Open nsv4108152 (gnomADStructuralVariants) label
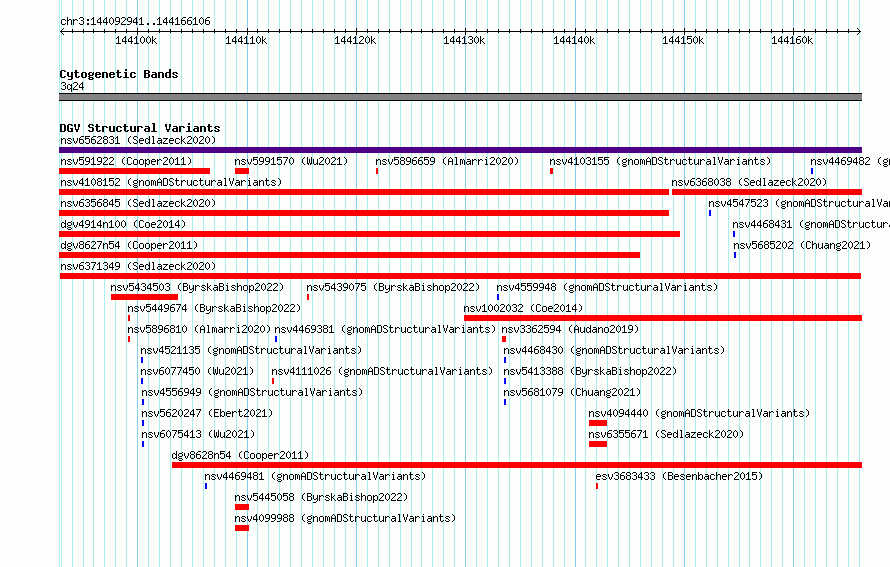 (171, 182)
